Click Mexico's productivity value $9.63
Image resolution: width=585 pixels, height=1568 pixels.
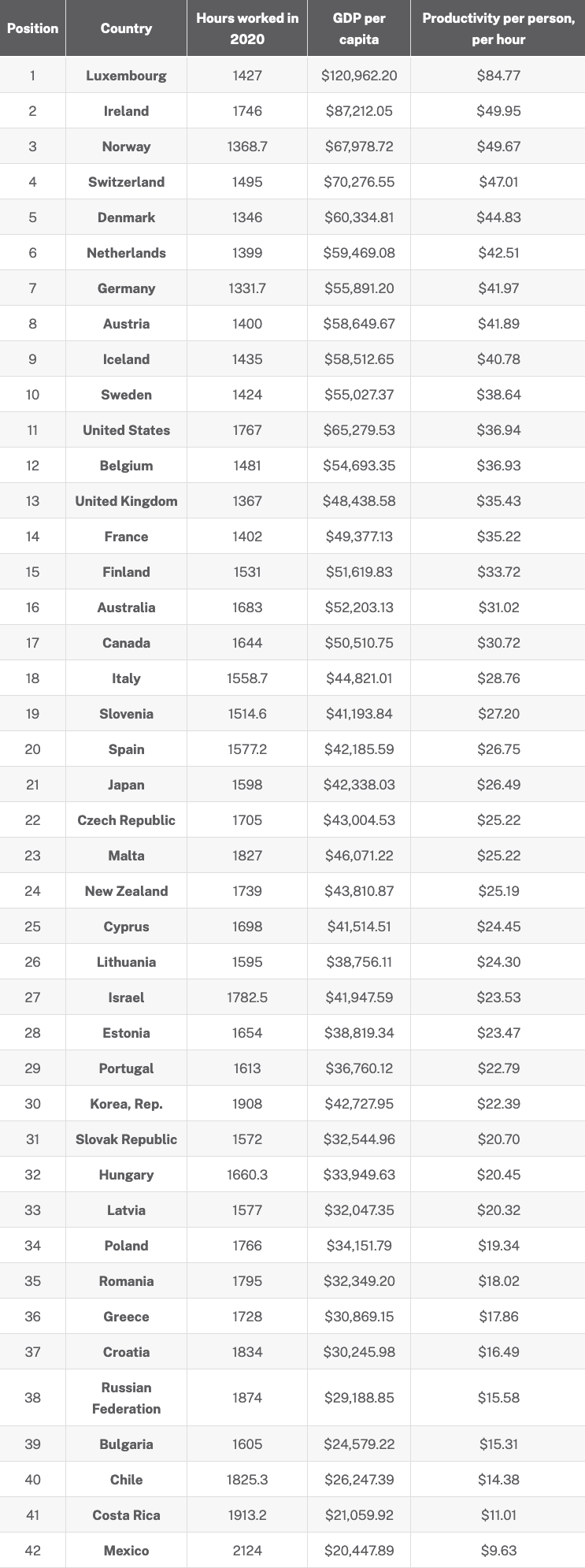click(498, 1551)
